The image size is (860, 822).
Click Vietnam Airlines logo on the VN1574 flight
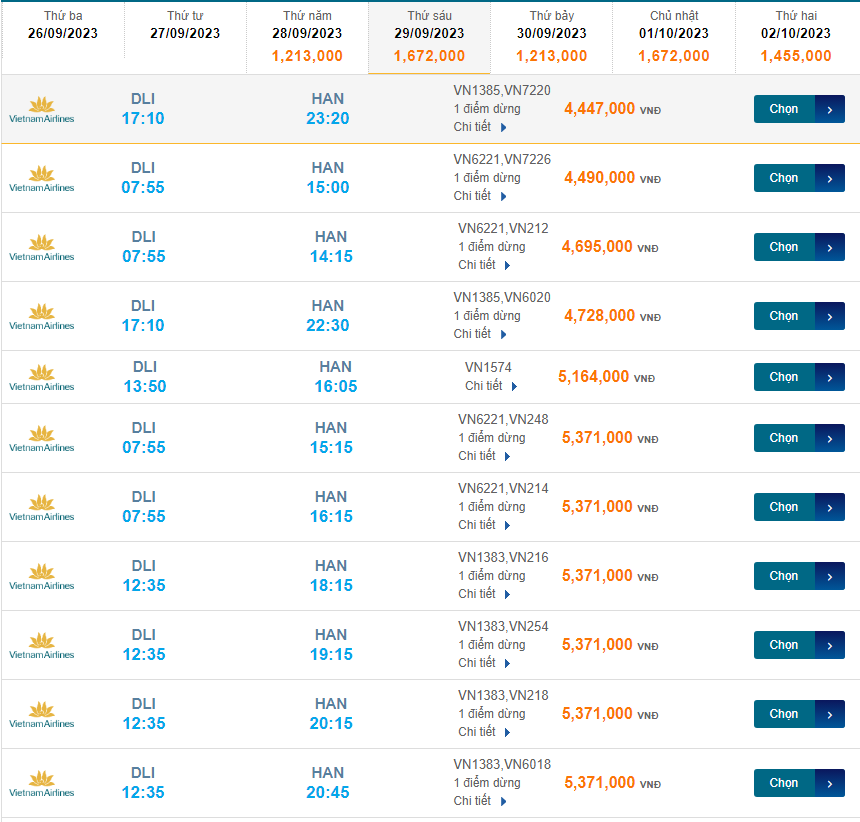[x=41, y=377]
